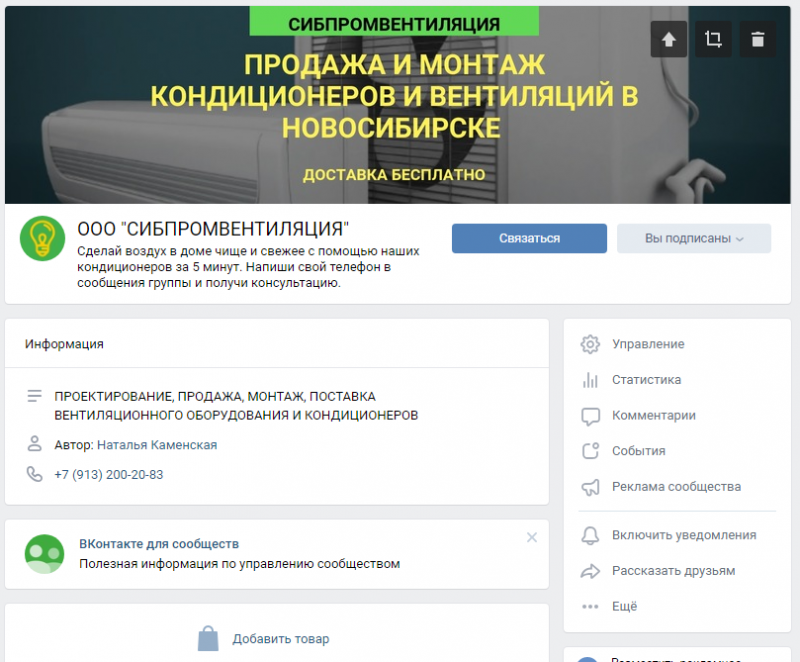Click the Добавить товар link
The width and height of the screenshot is (800, 662).
point(281,639)
